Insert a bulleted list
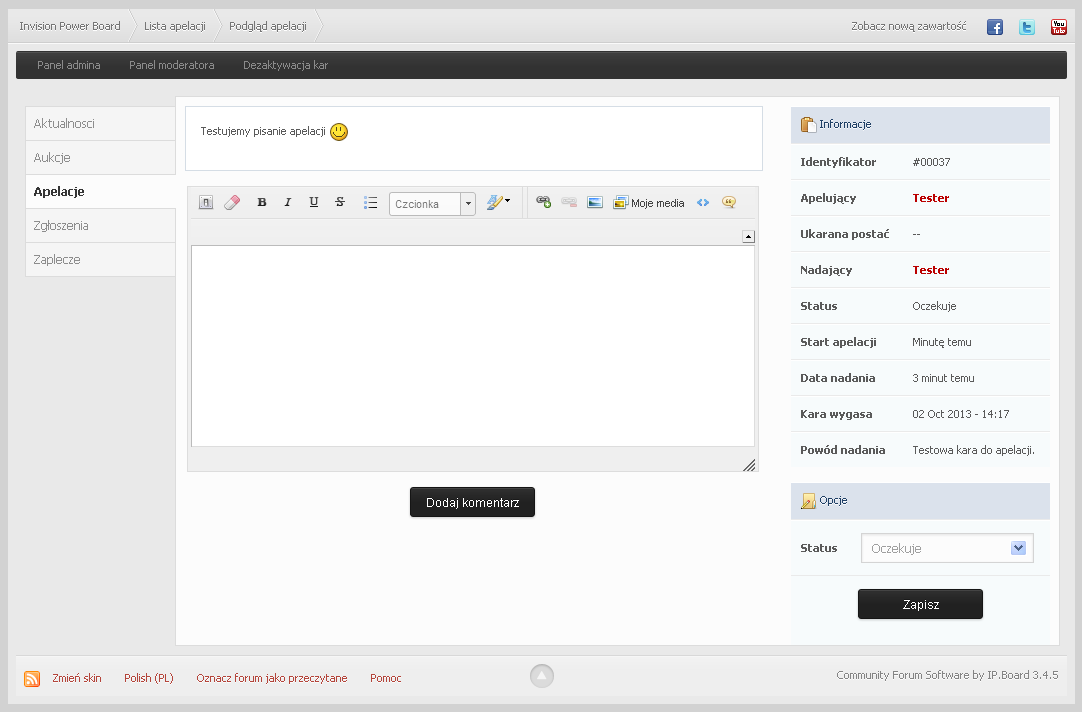Viewport: 1082px width, 712px height. point(370,202)
